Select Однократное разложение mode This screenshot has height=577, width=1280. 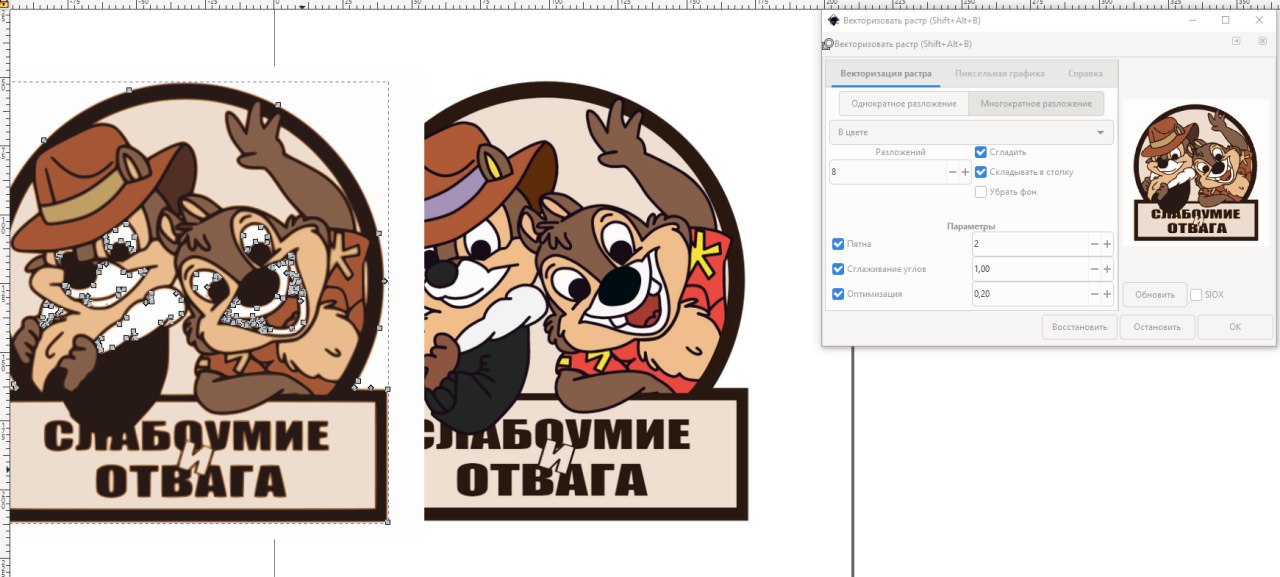tap(904, 104)
